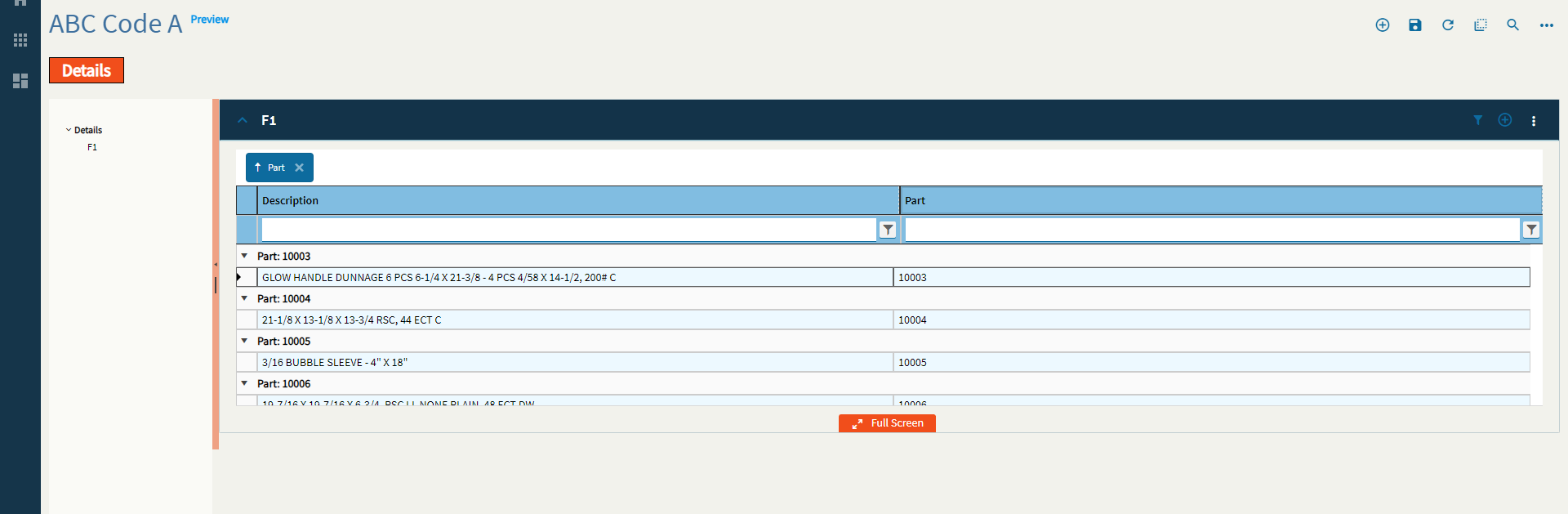The width and height of the screenshot is (1568, 514).
Task: Select the 3/16 BUBBLE SLEEVE description cell
Action: [575, 363]
